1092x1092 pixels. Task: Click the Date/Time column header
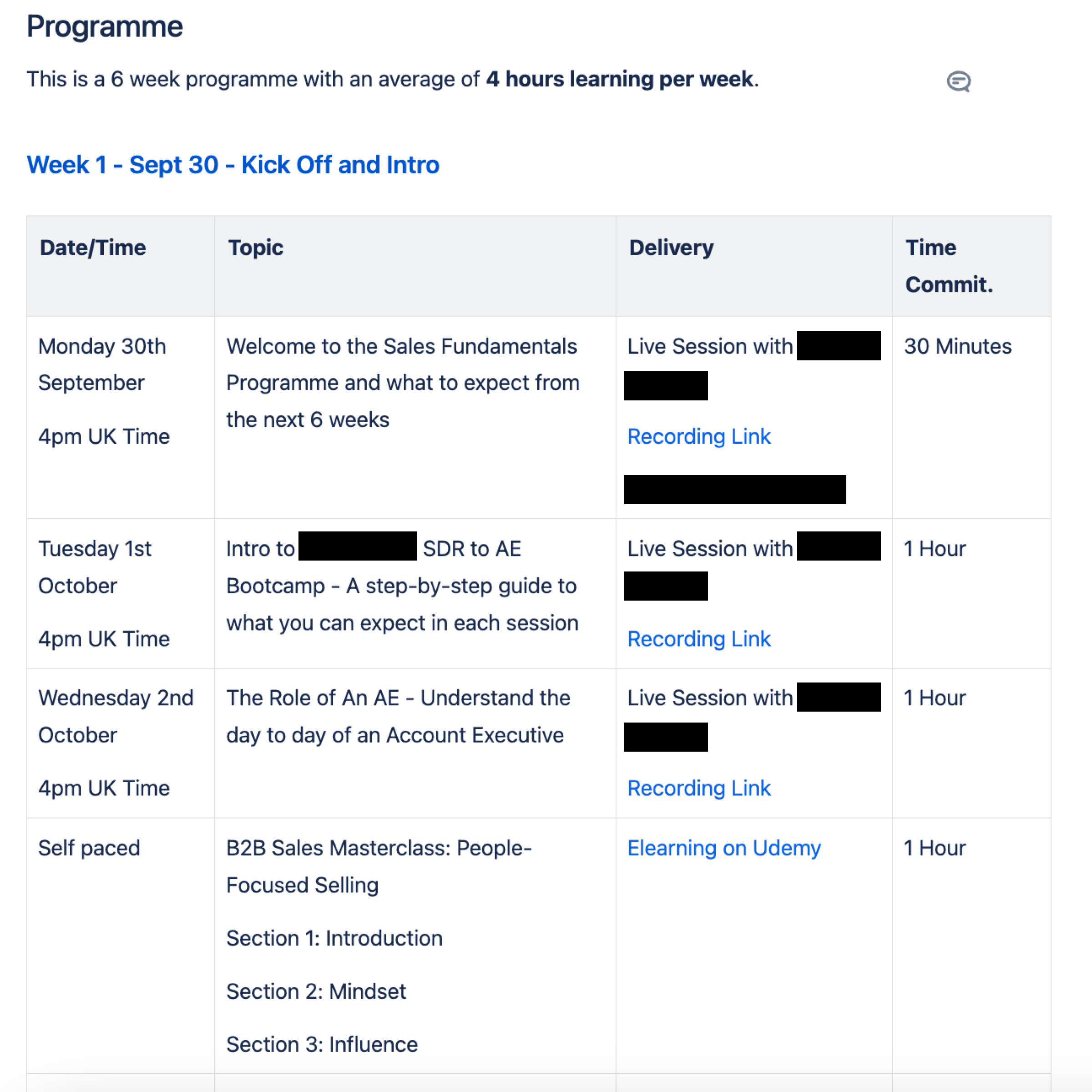pyautogui.click(x=93, y=248)
